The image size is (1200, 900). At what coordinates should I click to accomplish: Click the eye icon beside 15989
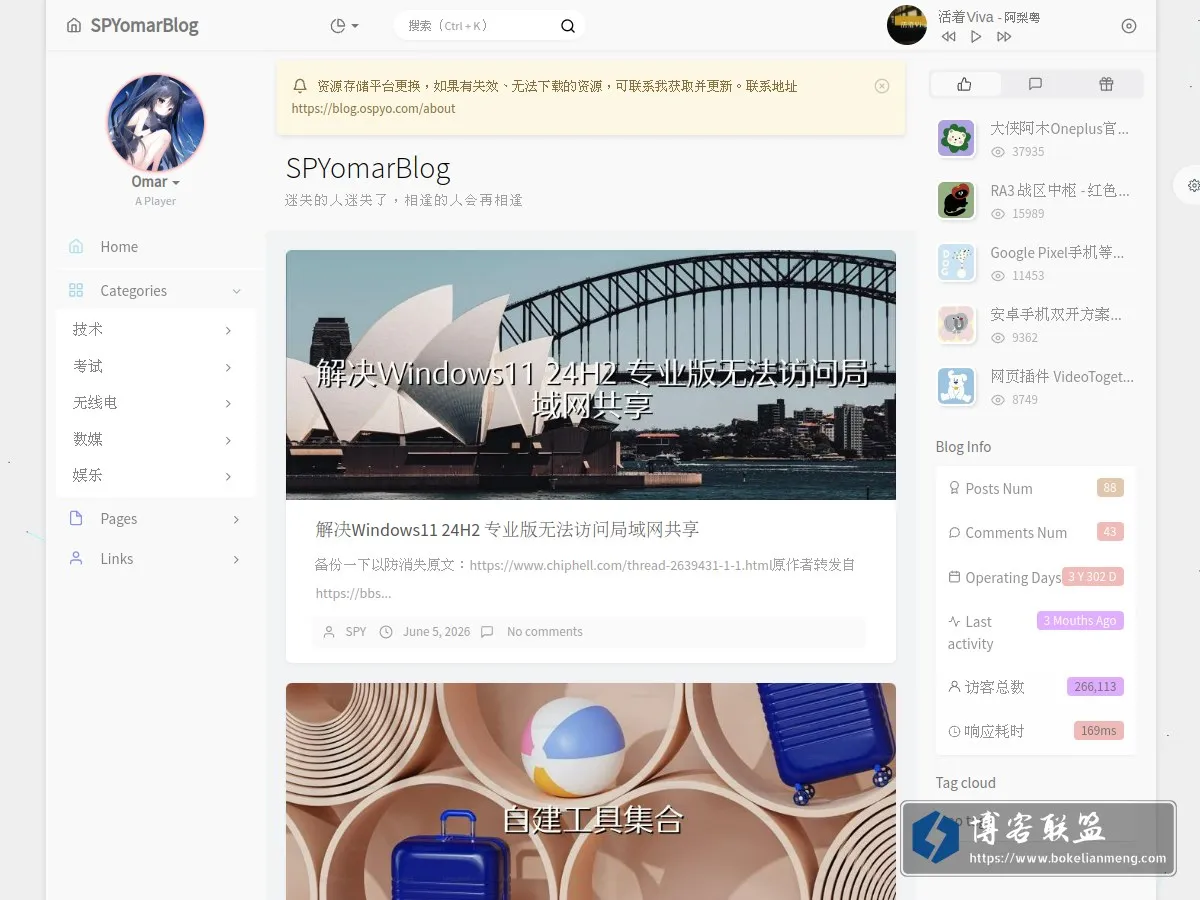coord(998,214)
